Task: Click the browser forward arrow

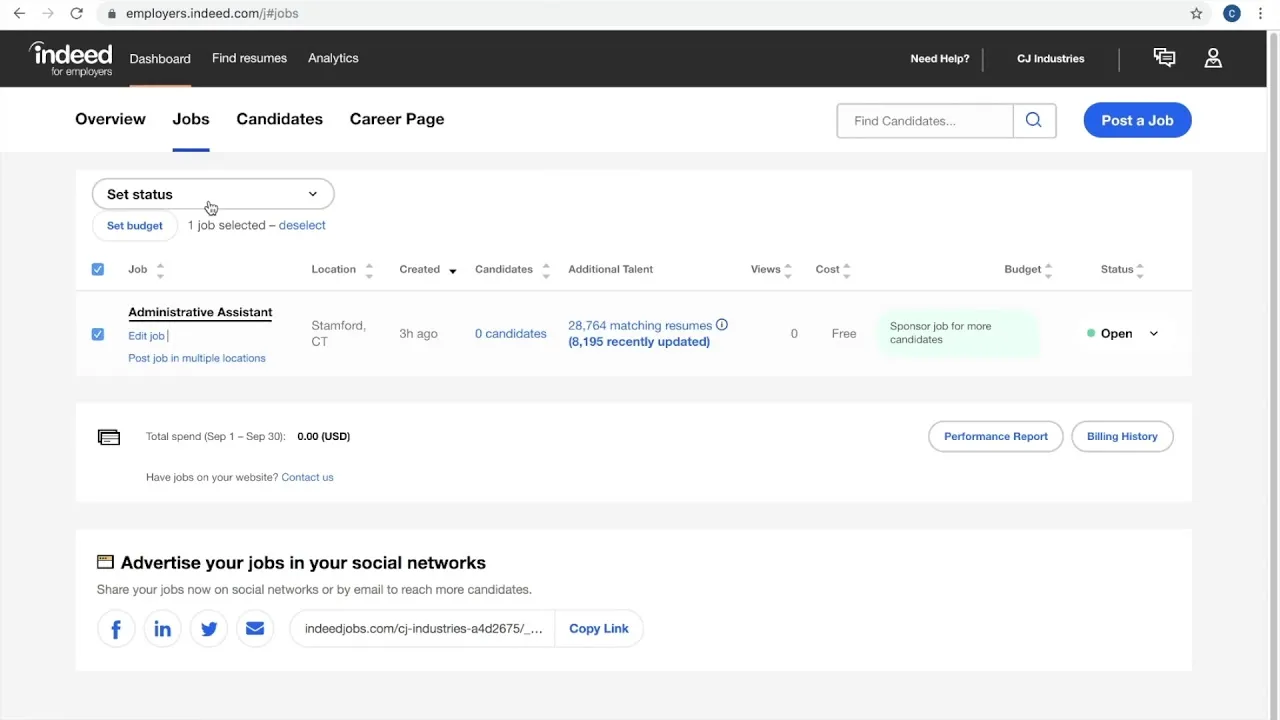Action: click(47, 13)
